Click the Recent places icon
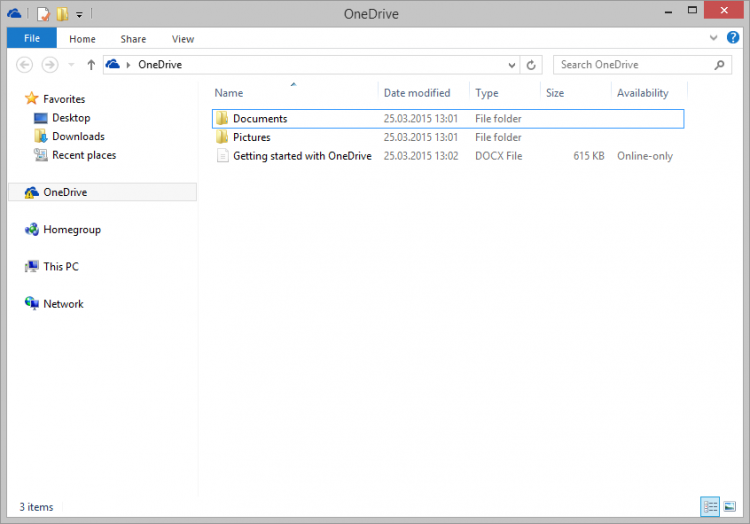Screen dimensions: 750x524 (41, 154)
